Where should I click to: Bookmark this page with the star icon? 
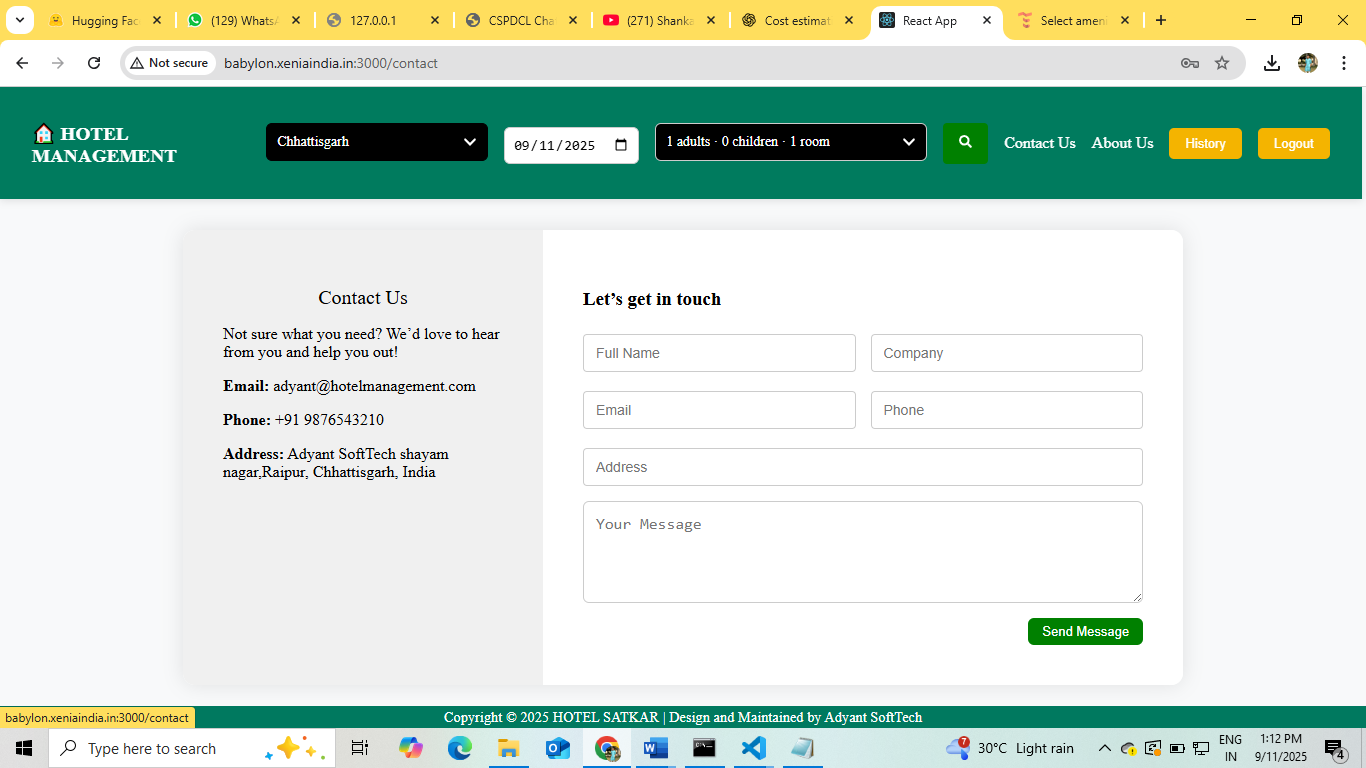(x=1222, y=63)
